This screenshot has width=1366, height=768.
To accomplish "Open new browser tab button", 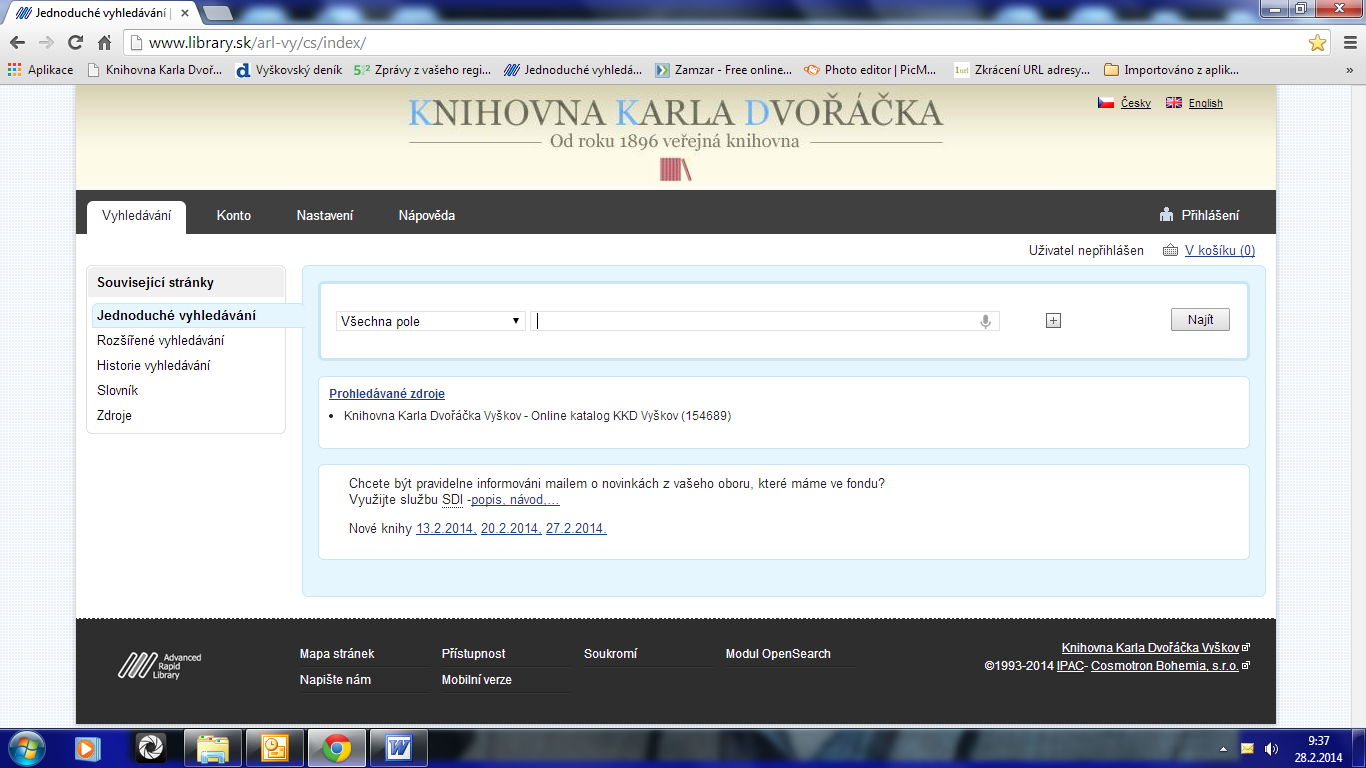I will click(217, 13).
